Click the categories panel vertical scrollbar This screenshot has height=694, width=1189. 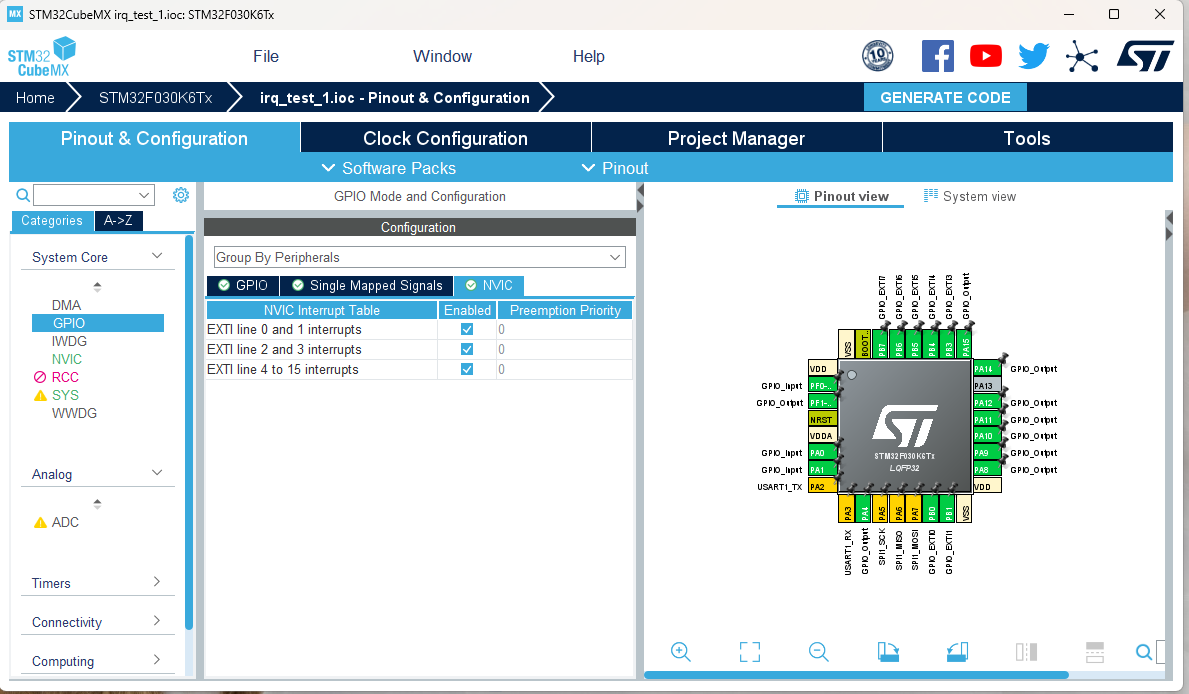pyautogui.click(x=189, y=432)
